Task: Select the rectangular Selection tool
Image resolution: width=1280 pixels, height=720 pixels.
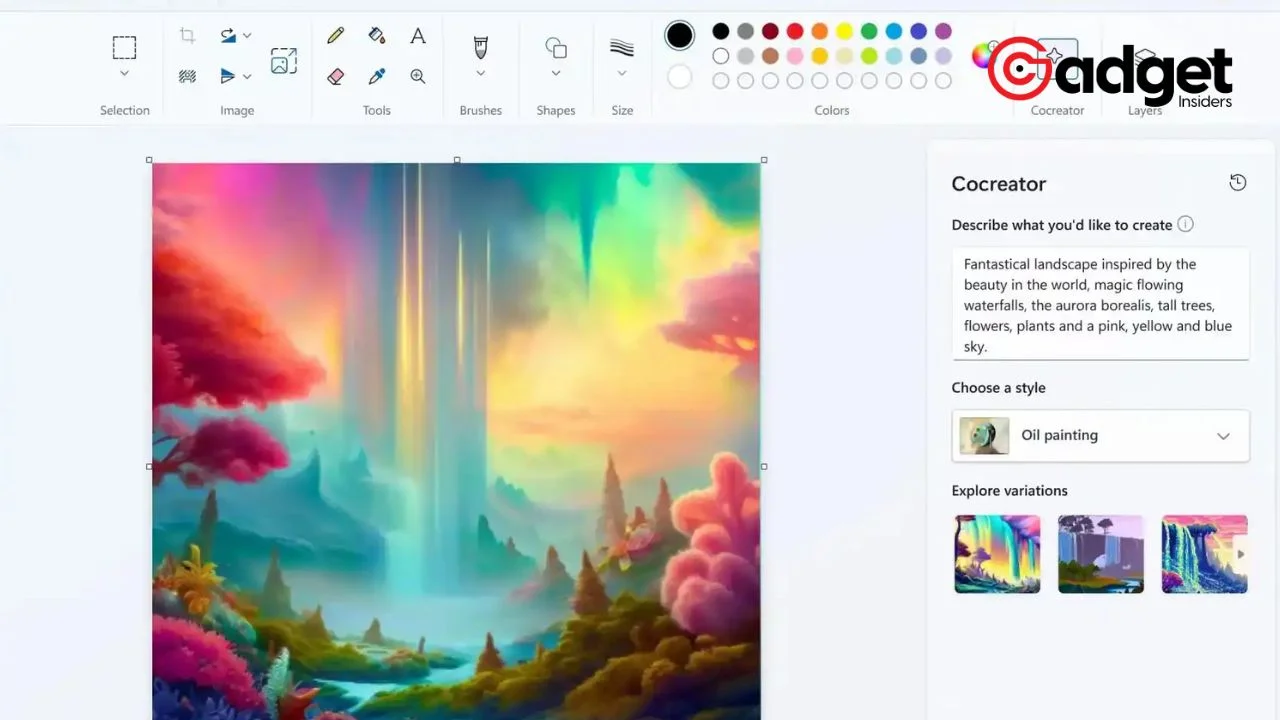Action: 124,47
